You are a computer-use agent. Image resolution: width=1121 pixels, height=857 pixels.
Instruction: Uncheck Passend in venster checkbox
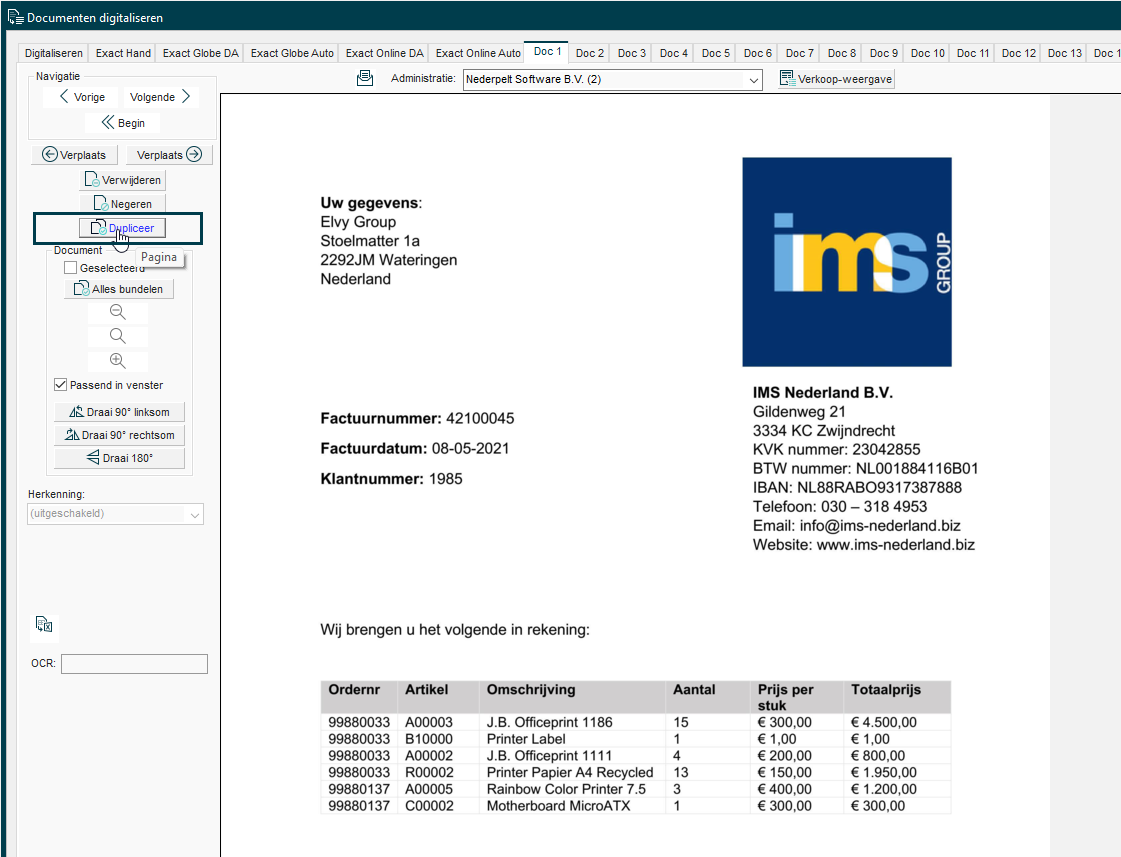61,385
